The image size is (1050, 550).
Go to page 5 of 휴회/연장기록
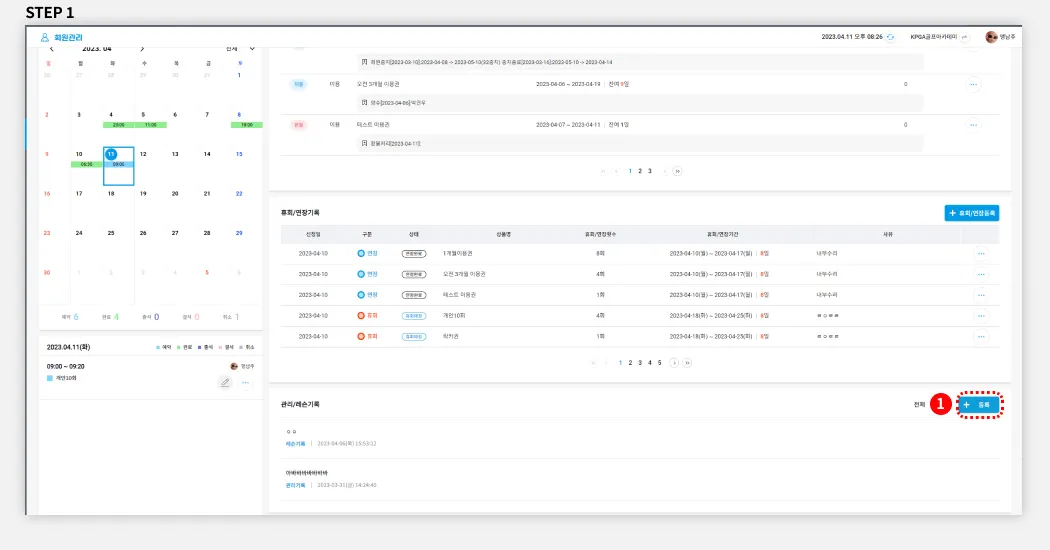click(660, 363)
